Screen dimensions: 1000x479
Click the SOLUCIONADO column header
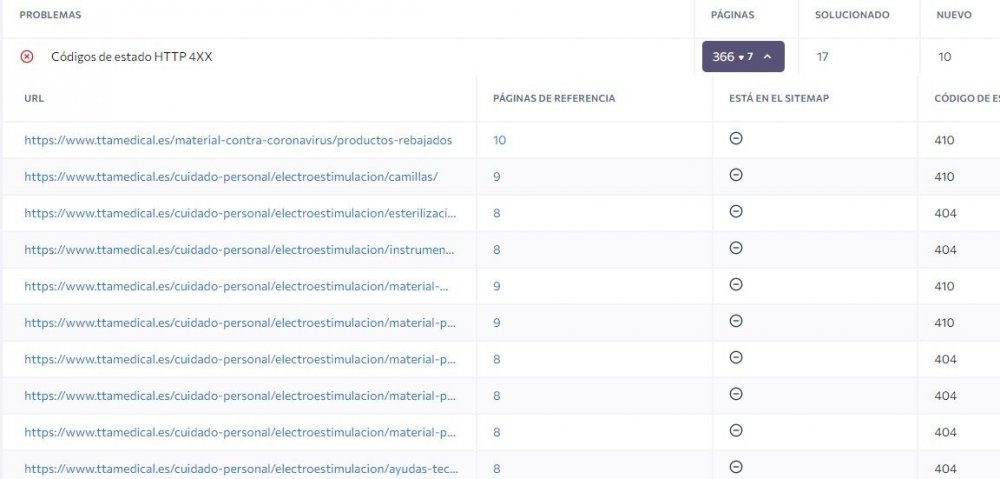click(x=852, y=15)
